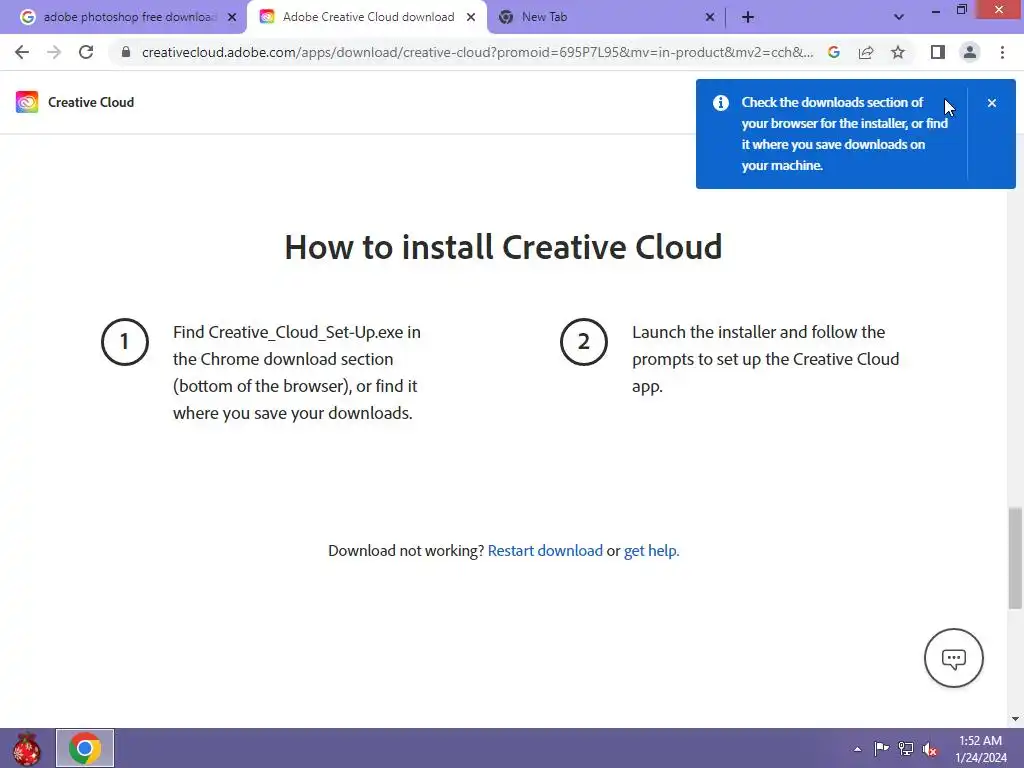Open the Start menu ornament button
This screenshot has height=768, width=1024.
(27, 748)
